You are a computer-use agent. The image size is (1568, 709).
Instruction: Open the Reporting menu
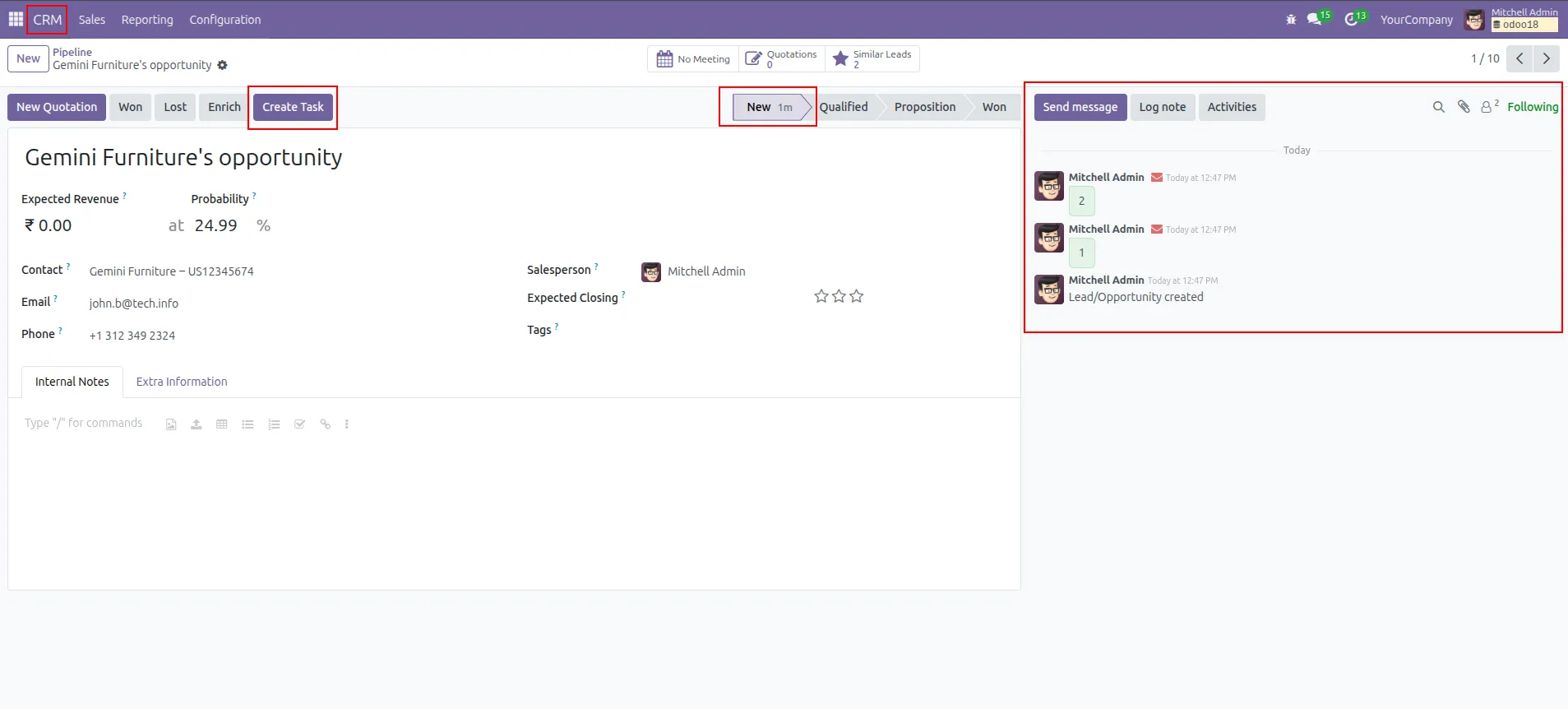(147, 20)
